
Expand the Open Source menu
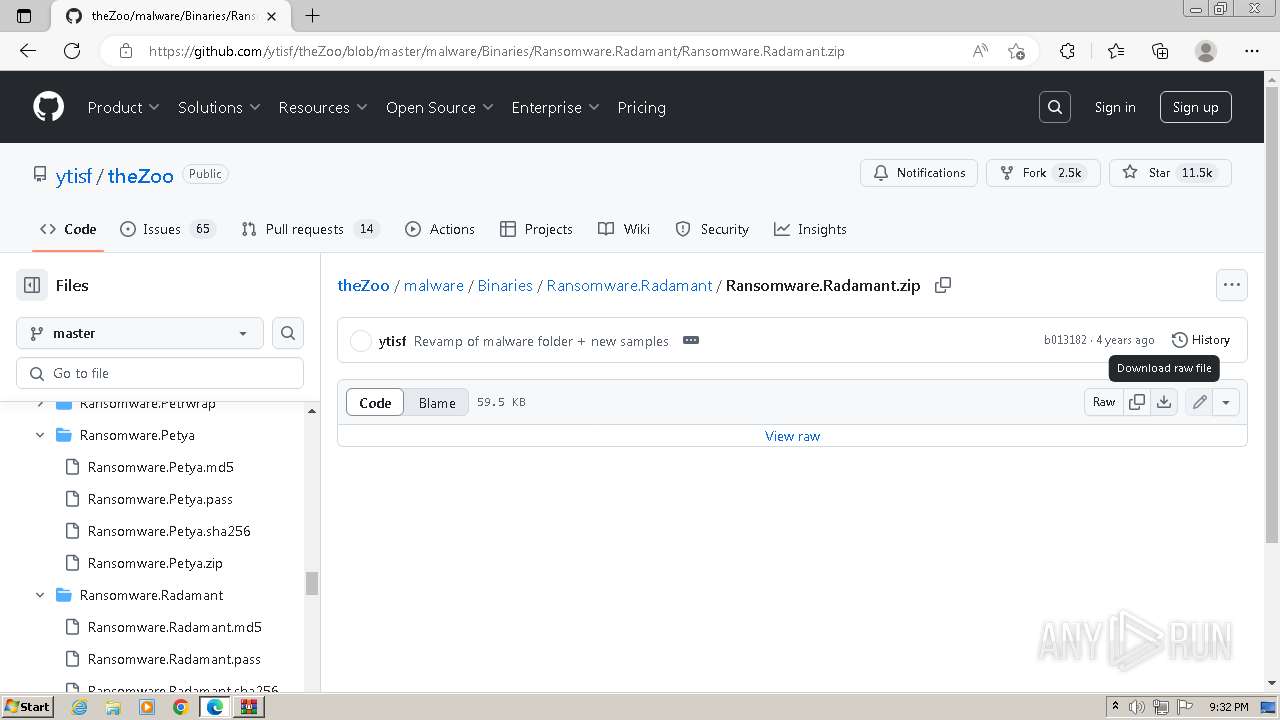tap(440, 107)
